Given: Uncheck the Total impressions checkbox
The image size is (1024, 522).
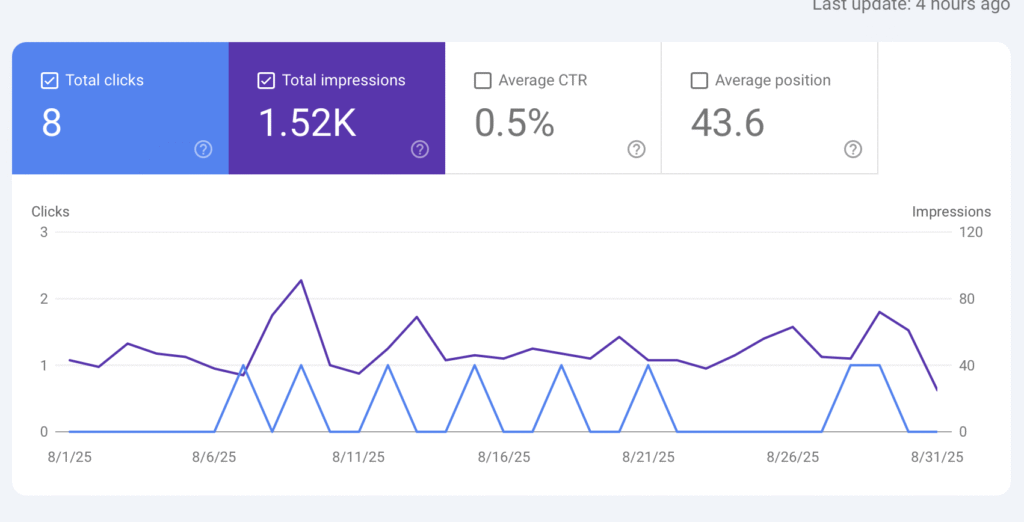Looking at the screenshot, I should [x=266, y=81].
